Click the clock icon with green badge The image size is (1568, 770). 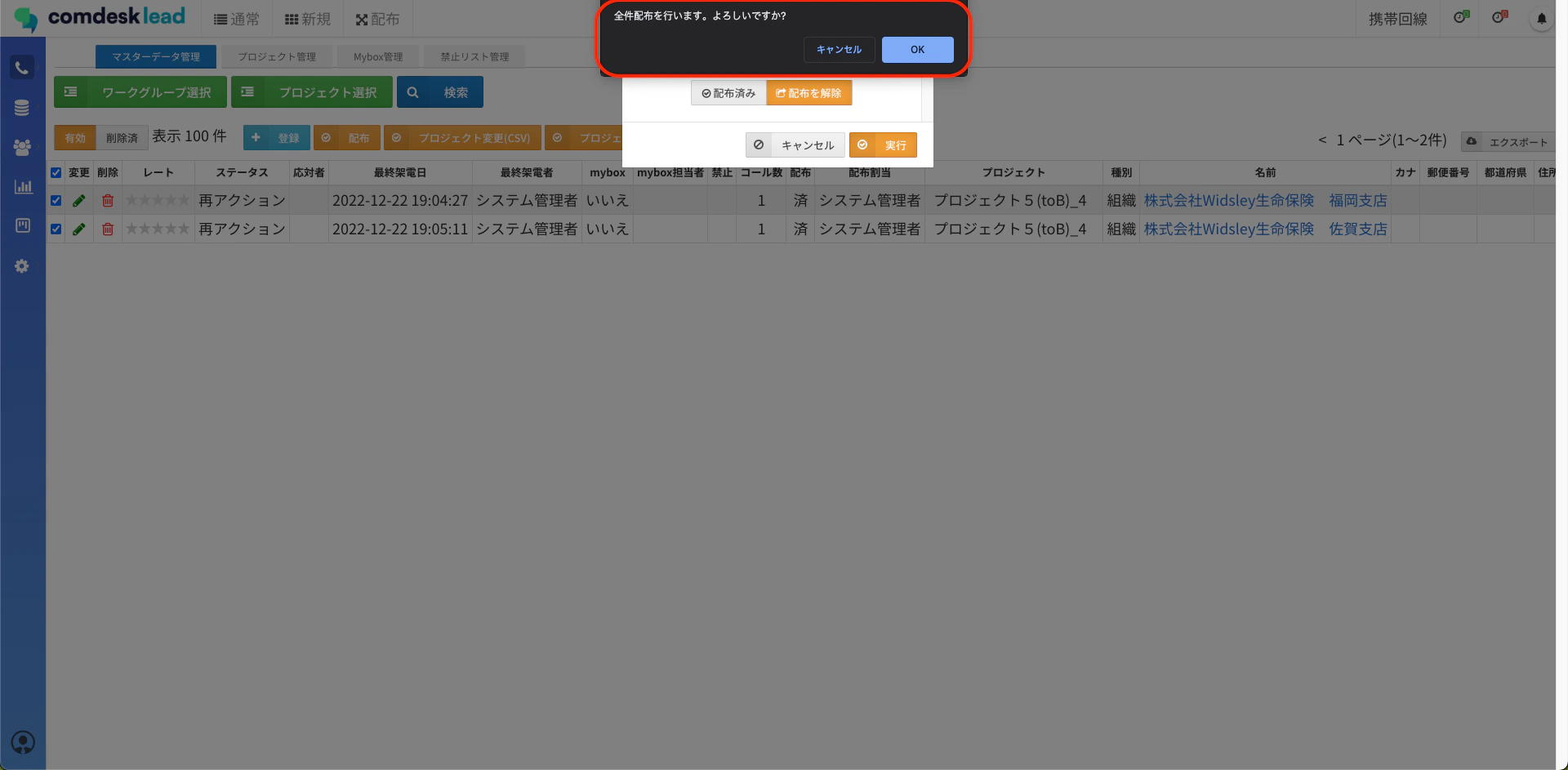[1461, 17]
